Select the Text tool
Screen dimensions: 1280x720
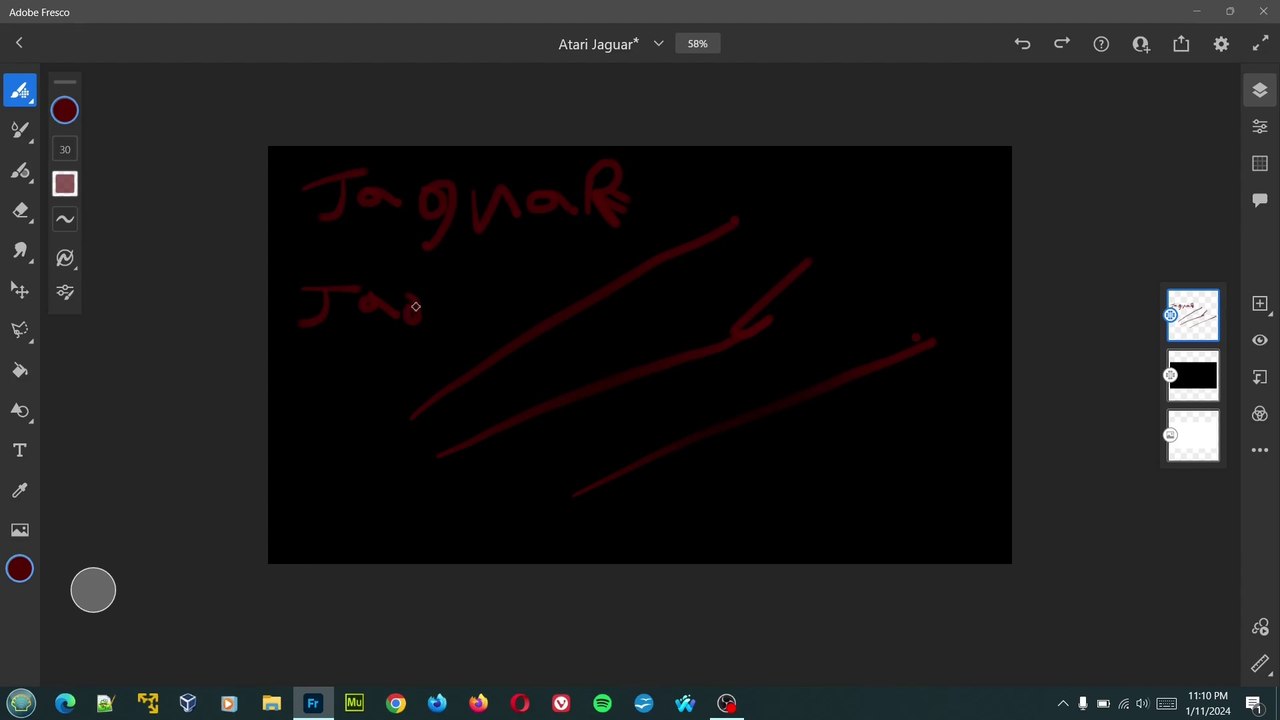coord(20,451)
